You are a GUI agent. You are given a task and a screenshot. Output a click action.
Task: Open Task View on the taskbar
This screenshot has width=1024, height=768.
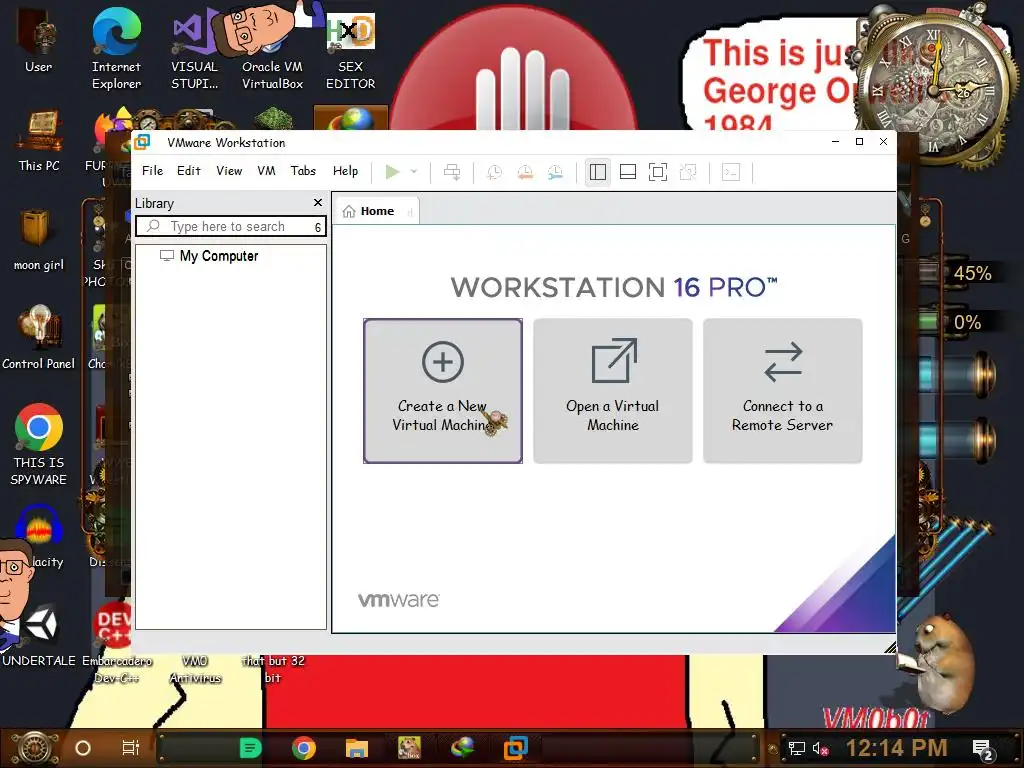131,748
